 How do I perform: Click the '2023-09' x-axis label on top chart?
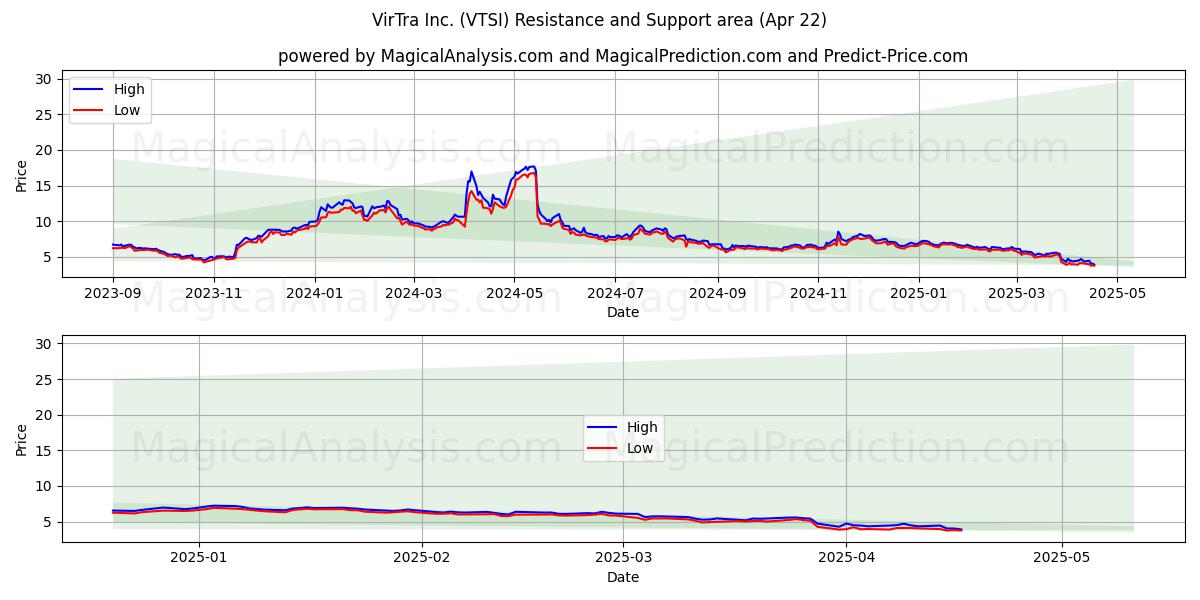click(x=113, y=294)
